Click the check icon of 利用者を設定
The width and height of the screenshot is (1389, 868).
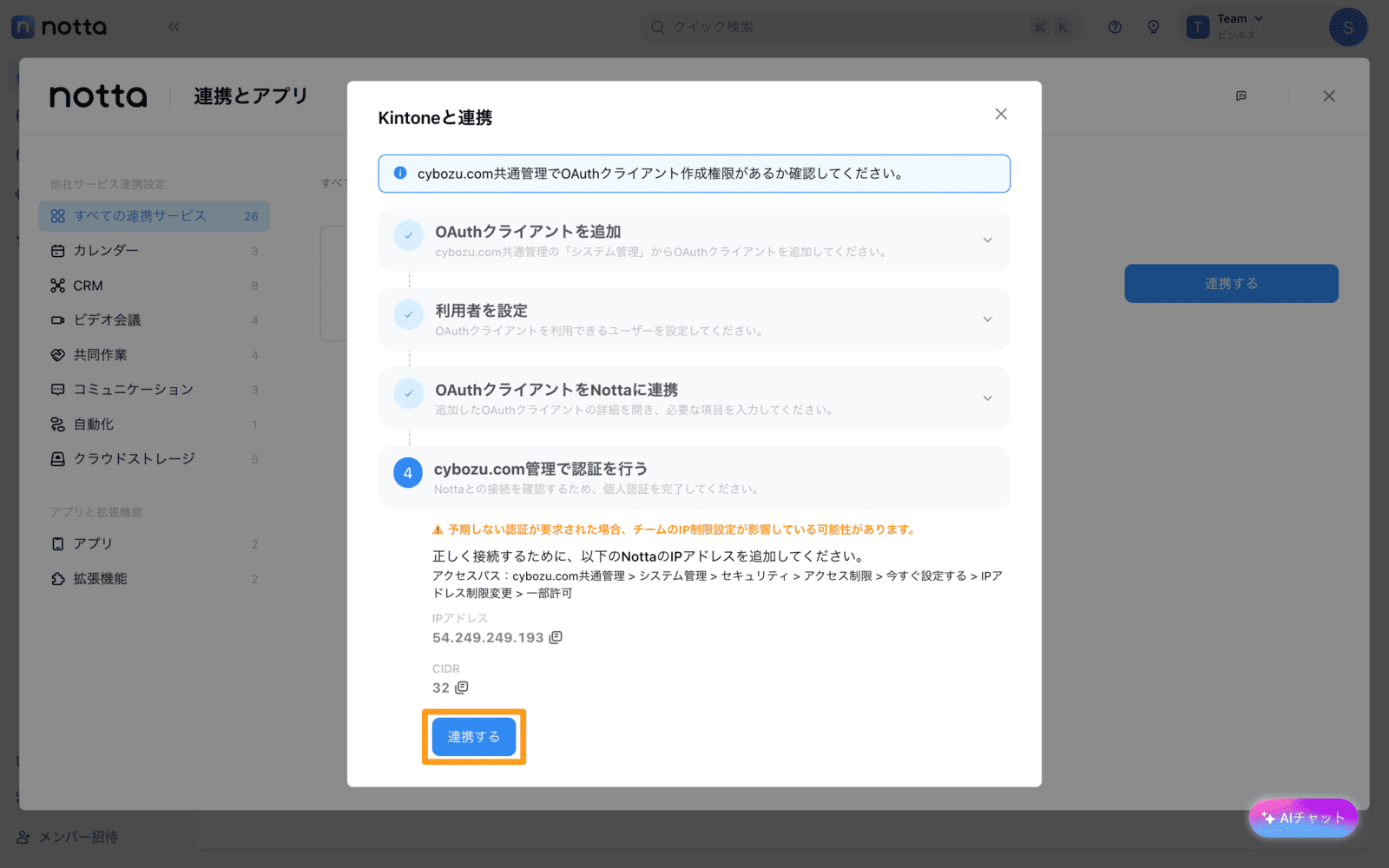tap(408, 314)
